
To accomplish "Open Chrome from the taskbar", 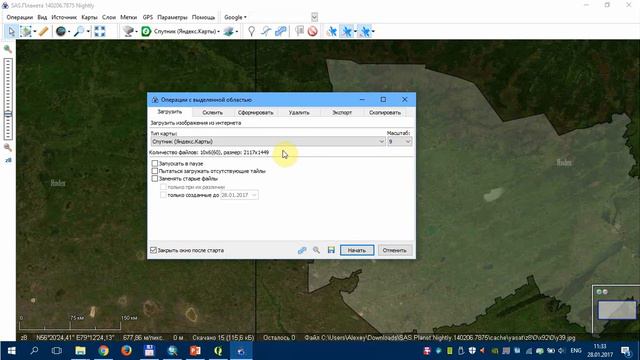I will pyautogui.click(x=103, y=351).
